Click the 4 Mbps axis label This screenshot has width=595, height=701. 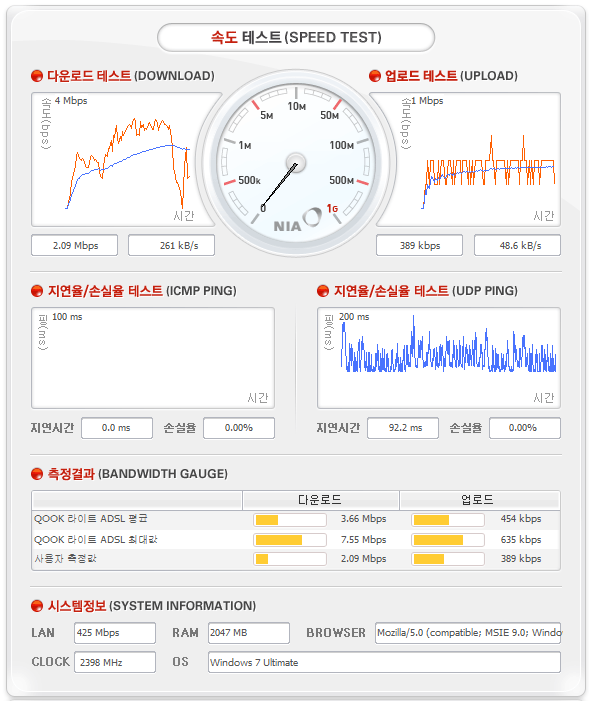(71, 101)
